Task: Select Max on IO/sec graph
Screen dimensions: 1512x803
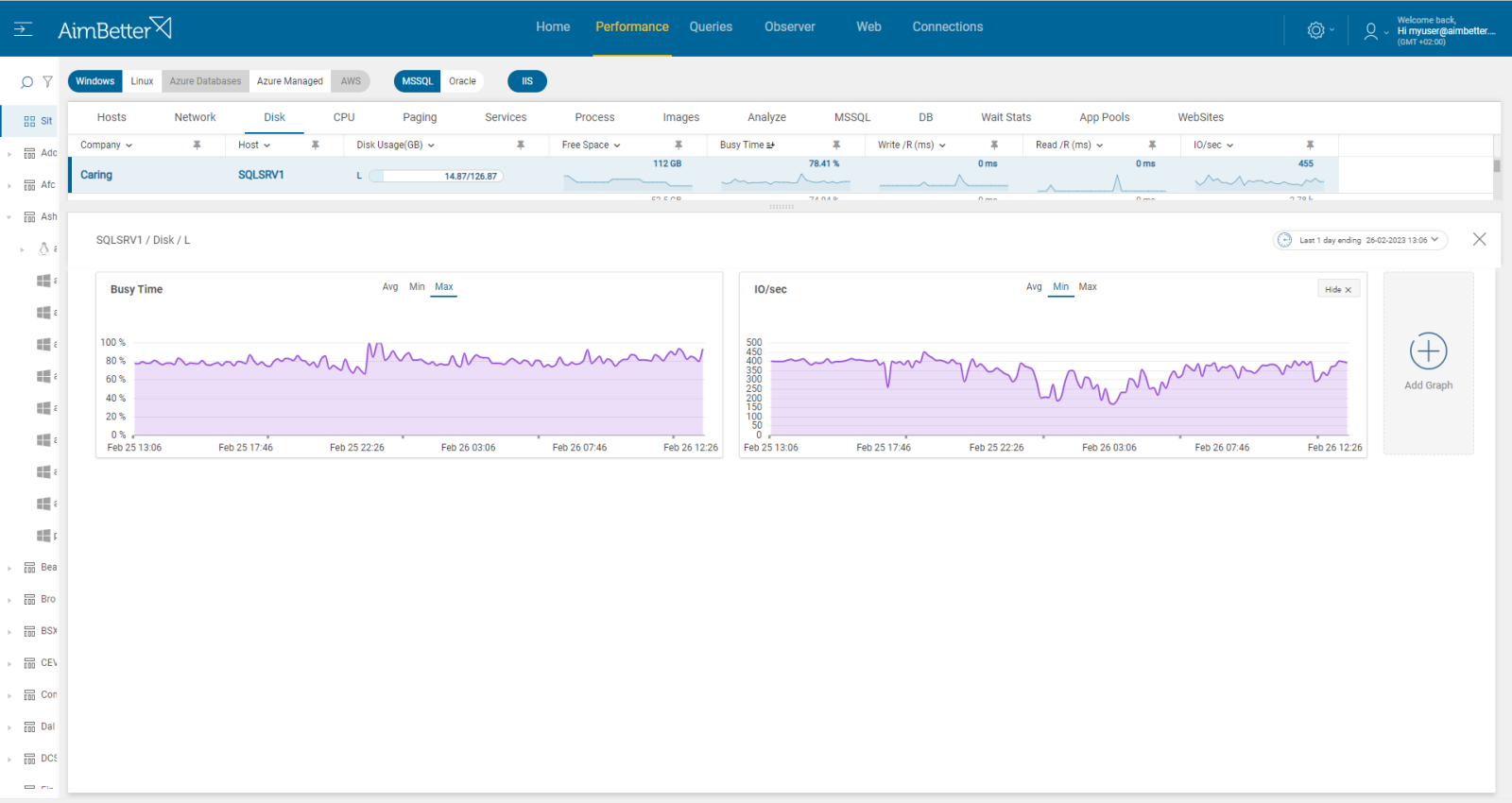Action: 1088,287
